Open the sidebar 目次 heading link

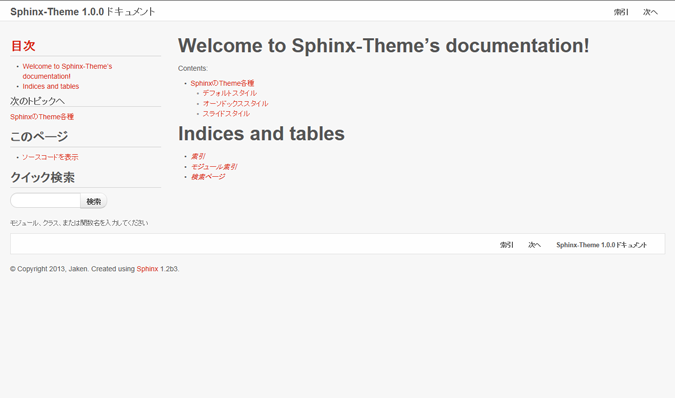coord(23,46)
